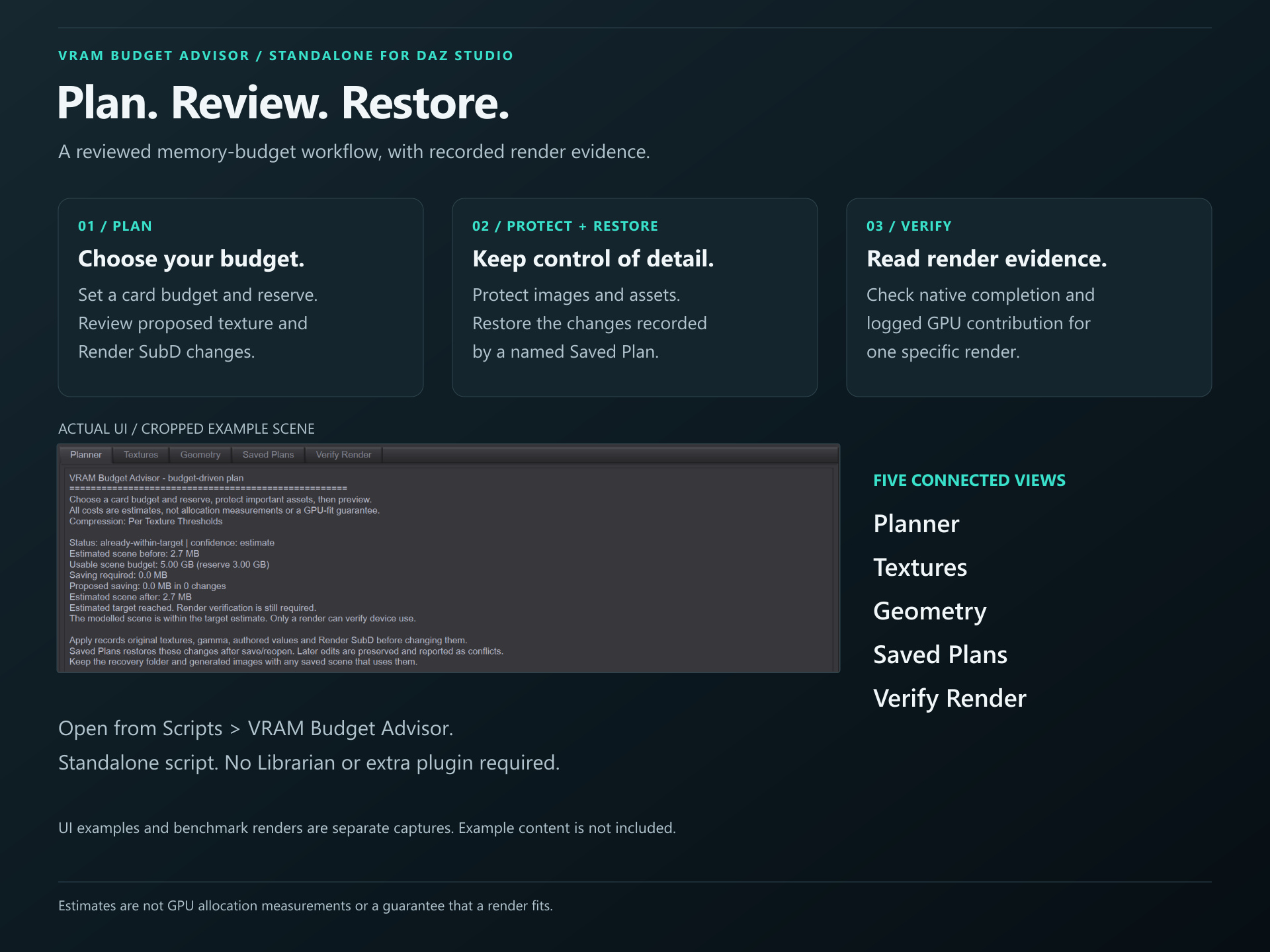Click 'Set a card budget and reserve.' line

198,295
